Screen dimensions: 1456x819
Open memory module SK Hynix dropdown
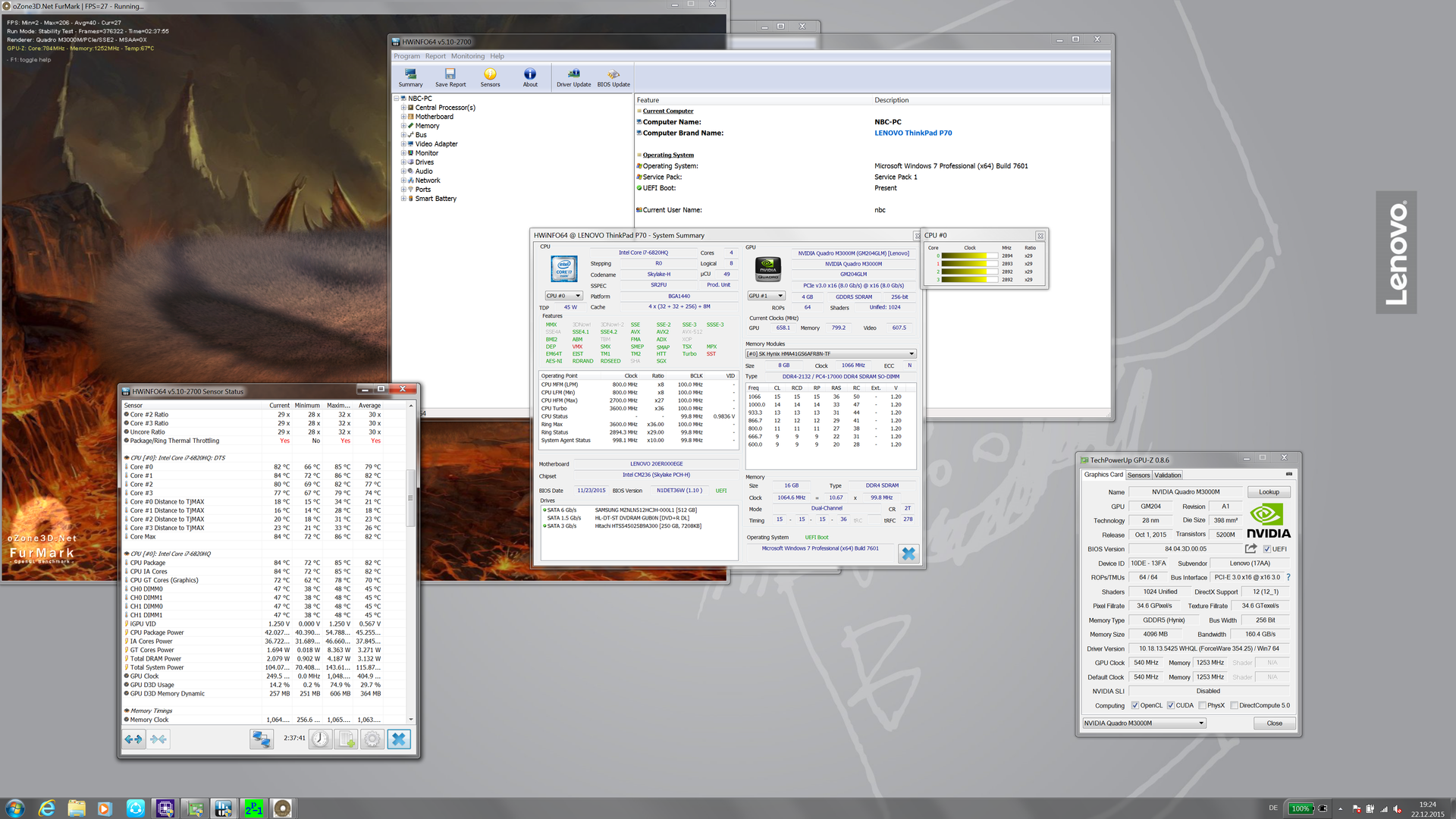(x=831, y=354)
